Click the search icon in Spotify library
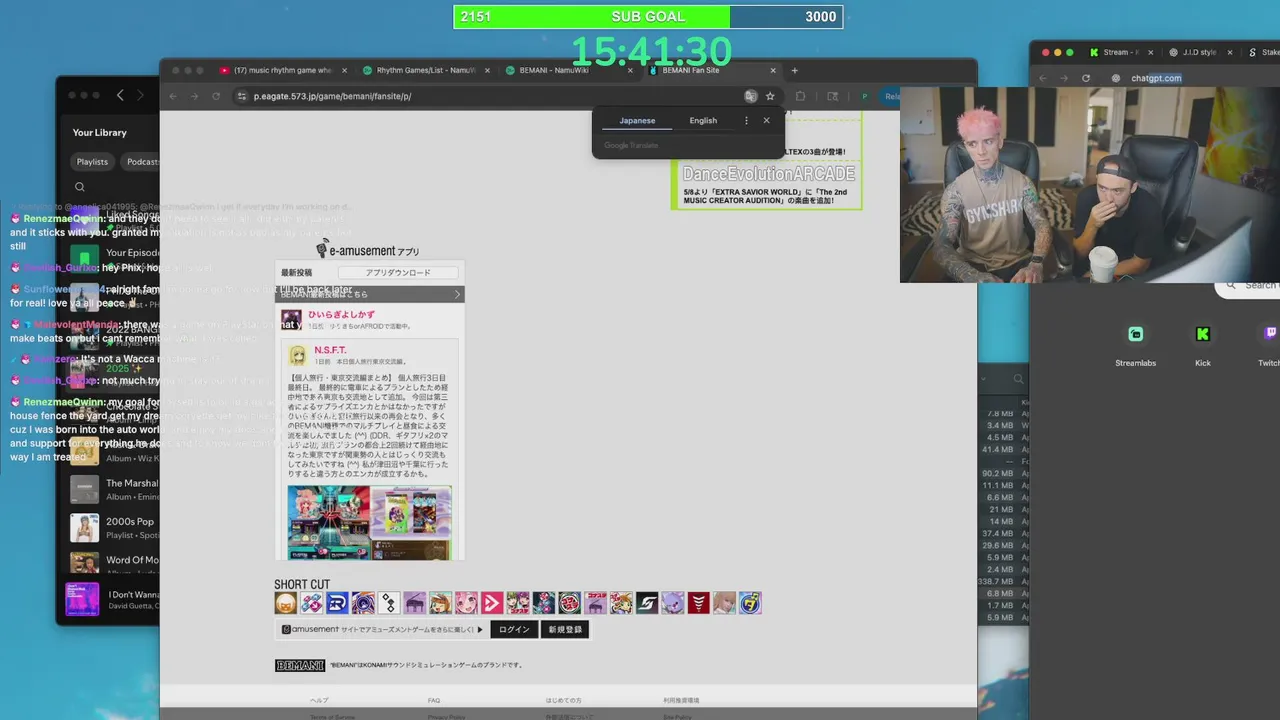This screenshot has height=720, width=1280. (80, 187)
